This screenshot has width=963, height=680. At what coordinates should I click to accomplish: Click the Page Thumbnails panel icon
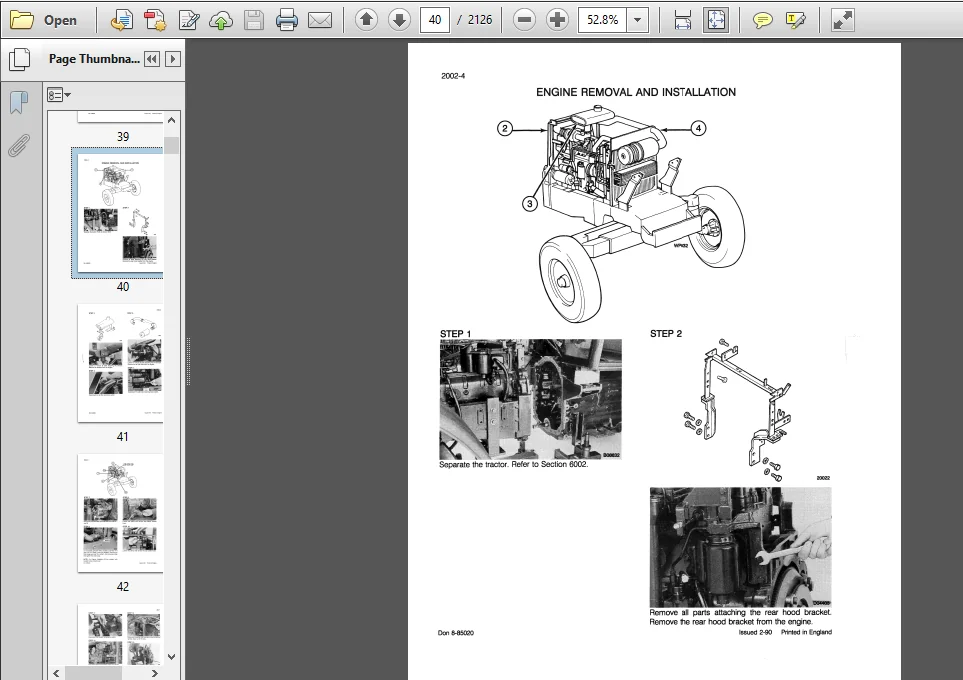point(20,59)
